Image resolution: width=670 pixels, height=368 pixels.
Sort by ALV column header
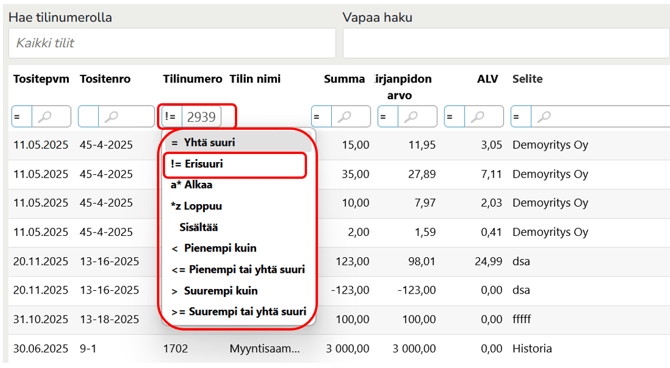(x=488, y=79)
